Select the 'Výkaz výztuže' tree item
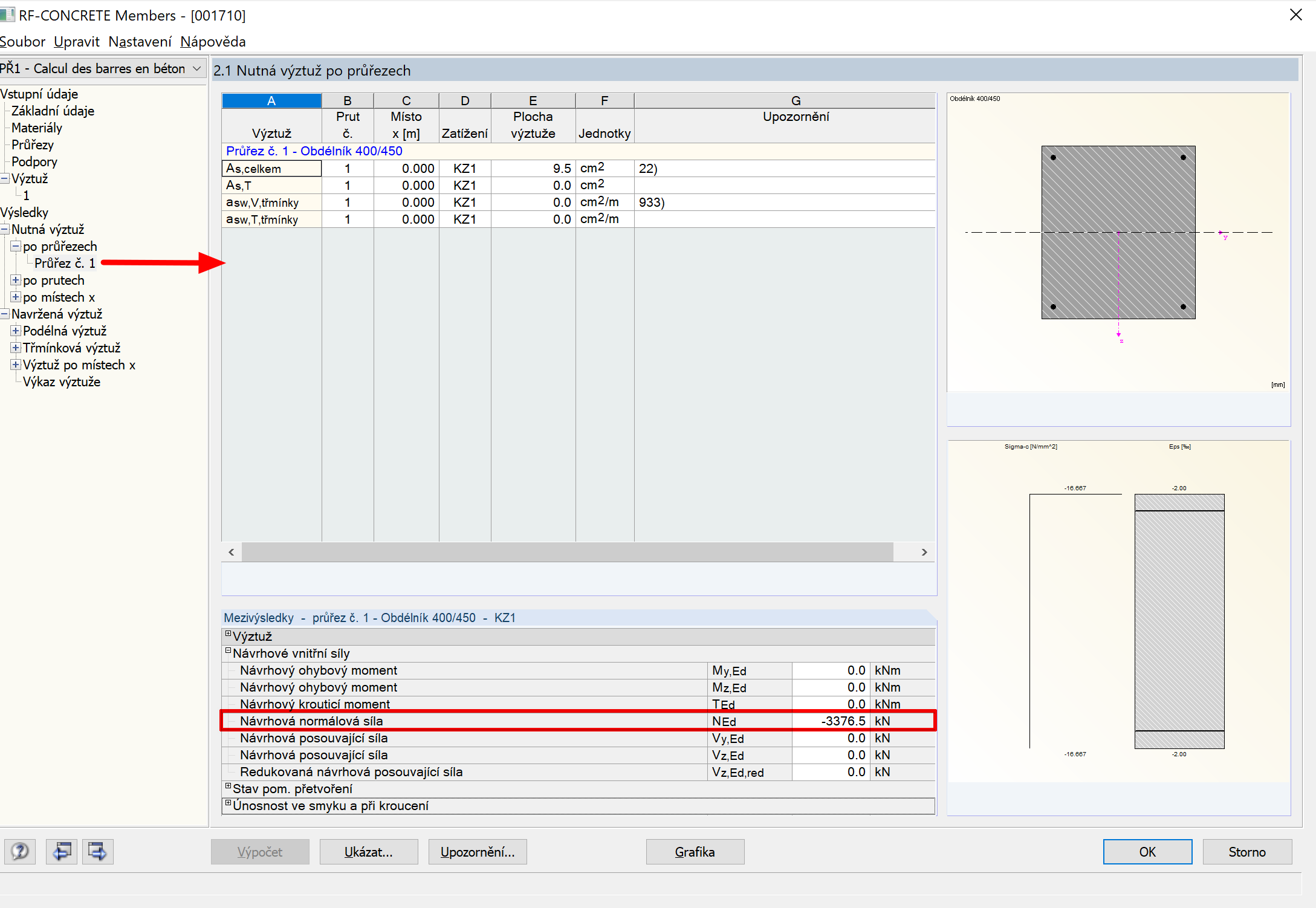Viewport: 1316px width, 908px height. coord(61,382)
